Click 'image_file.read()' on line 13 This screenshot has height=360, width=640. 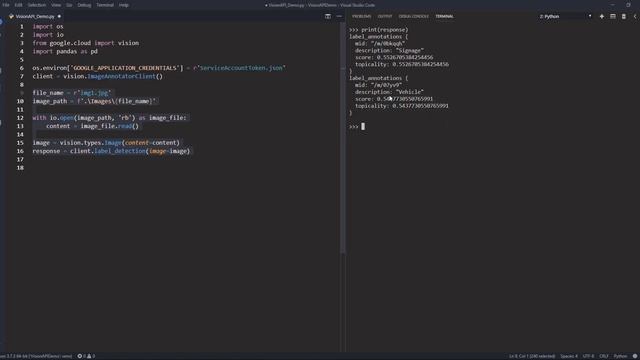[x=109, y=126]
